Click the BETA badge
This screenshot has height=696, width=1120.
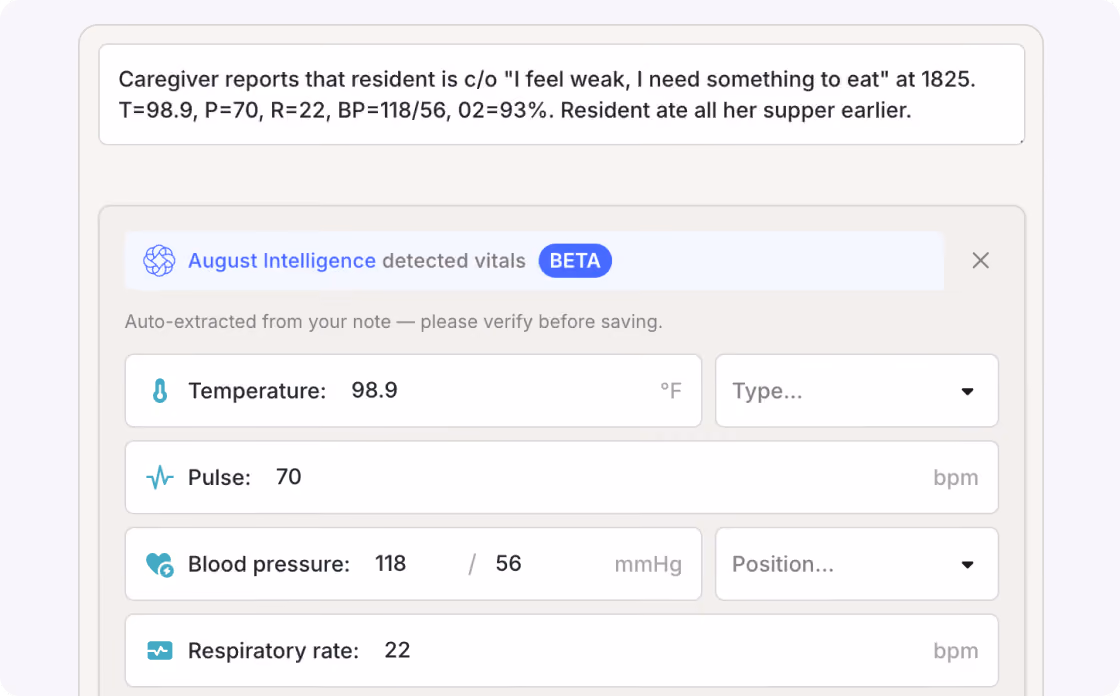(x=575, y=261)
